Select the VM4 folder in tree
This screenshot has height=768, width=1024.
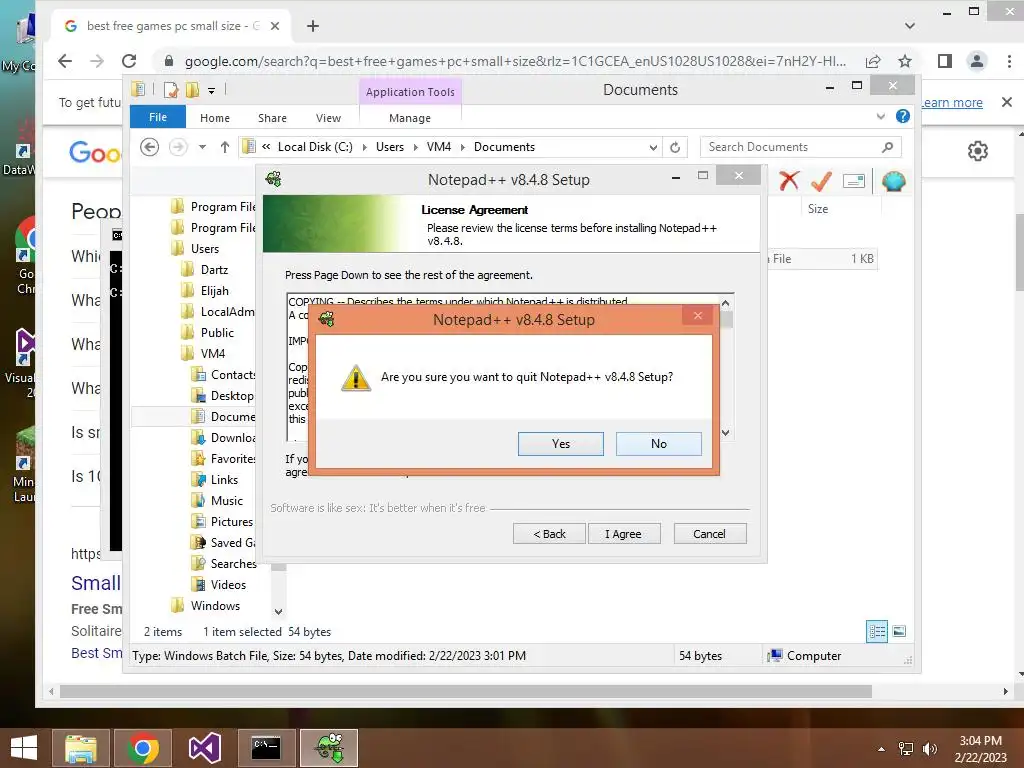pyautogui.click(x=213, y=353)
